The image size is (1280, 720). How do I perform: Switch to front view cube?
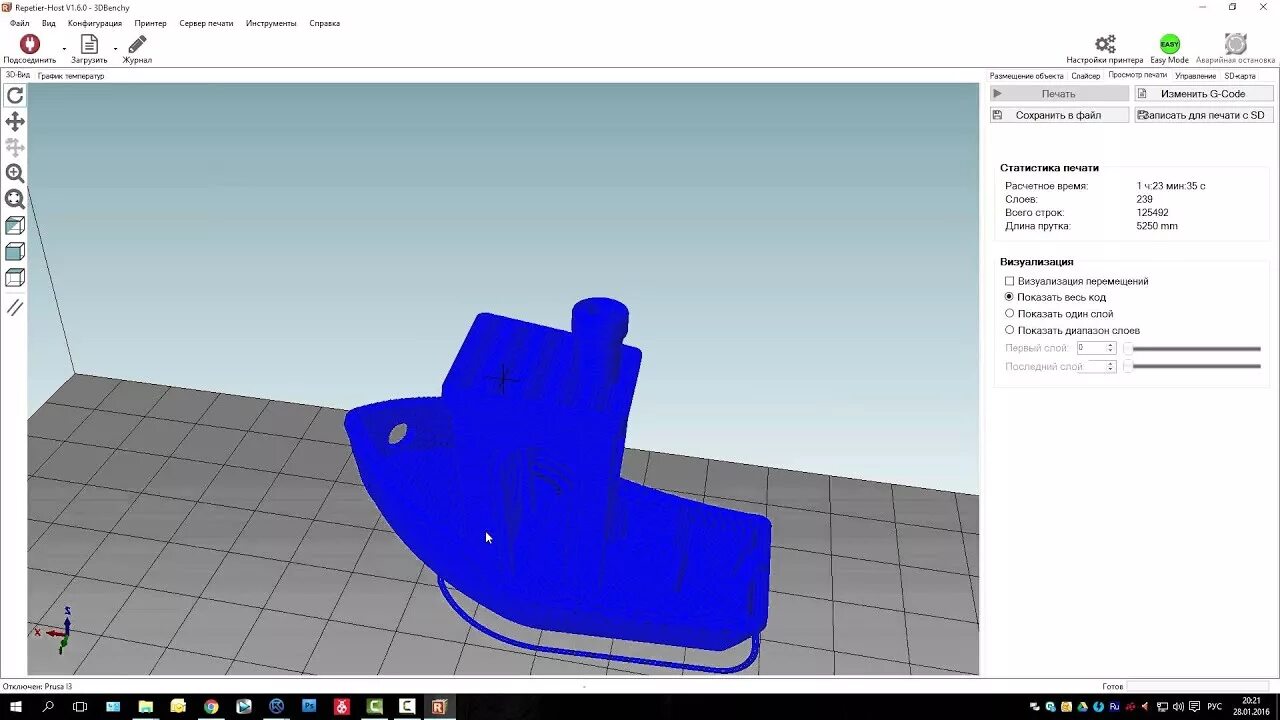[15, 252]
